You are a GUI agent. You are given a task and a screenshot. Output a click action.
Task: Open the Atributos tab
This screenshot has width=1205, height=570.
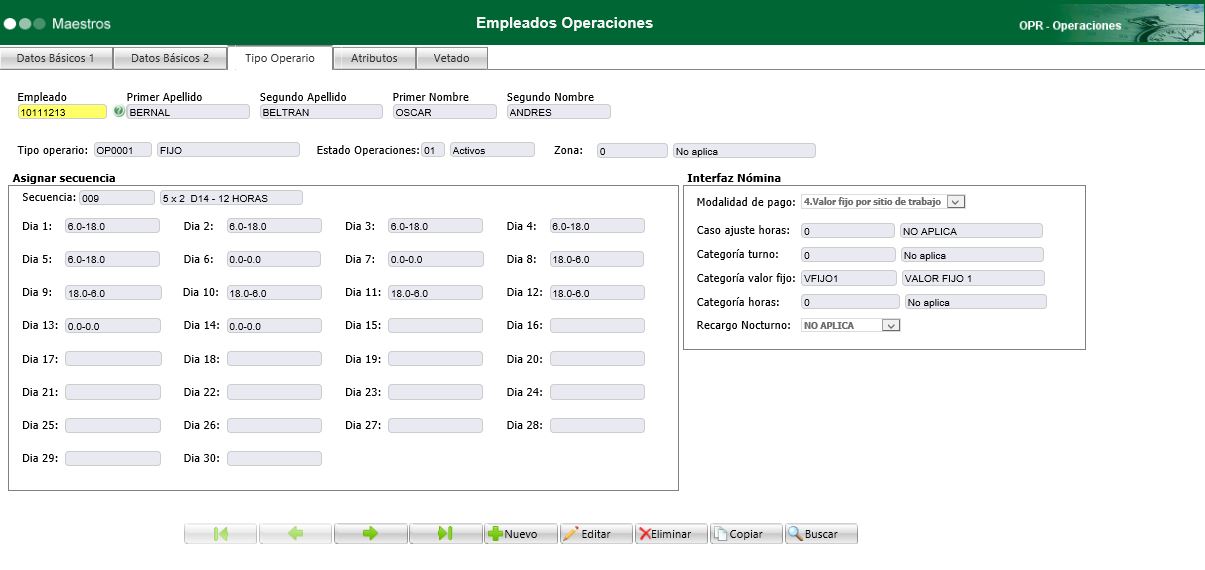(x=374, y=58)
